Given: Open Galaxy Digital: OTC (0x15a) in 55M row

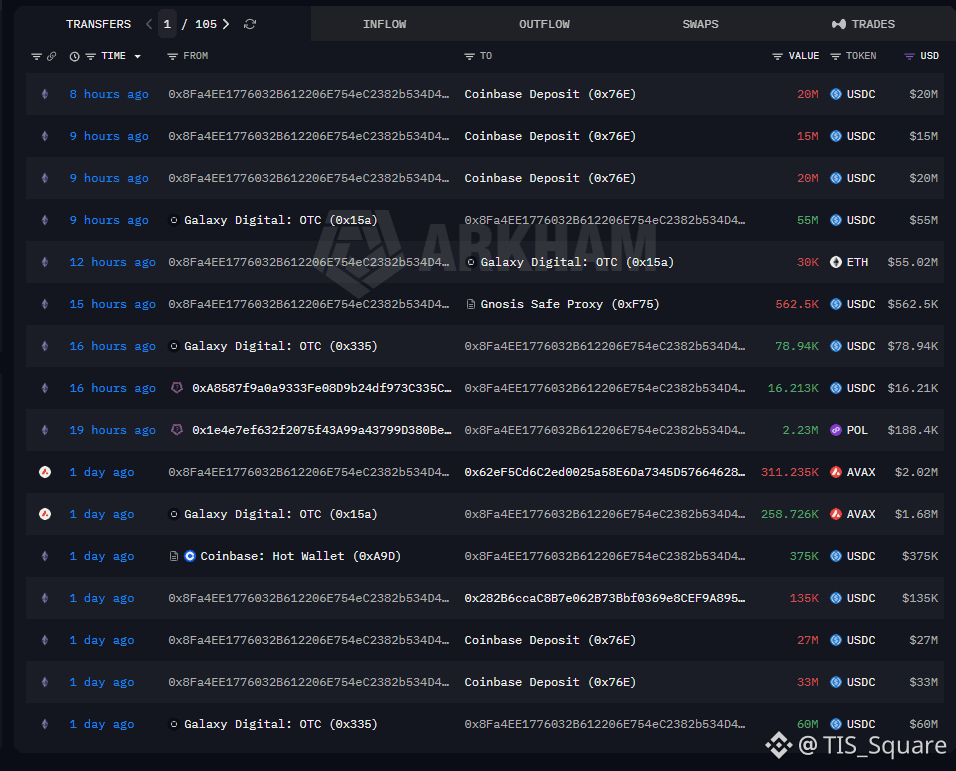Looking at the screenshot, I should click(x=280, y=221).
